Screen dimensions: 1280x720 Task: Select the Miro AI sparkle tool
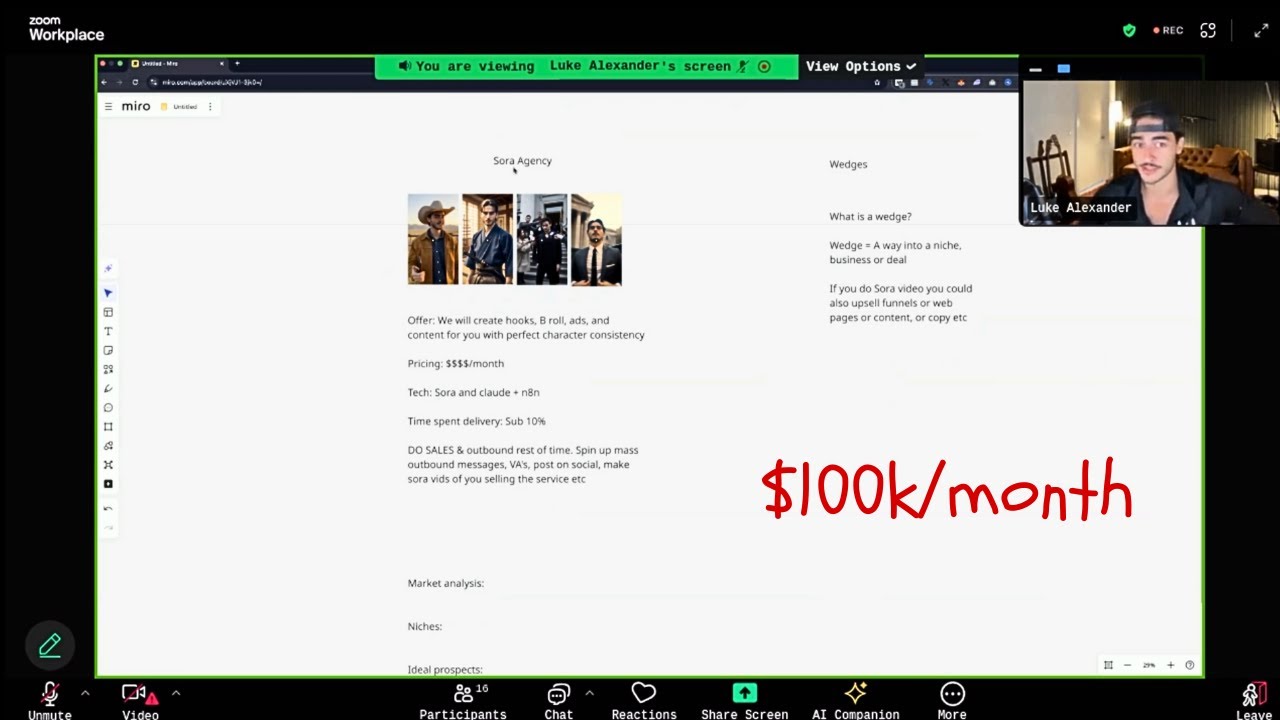[108, 268]
